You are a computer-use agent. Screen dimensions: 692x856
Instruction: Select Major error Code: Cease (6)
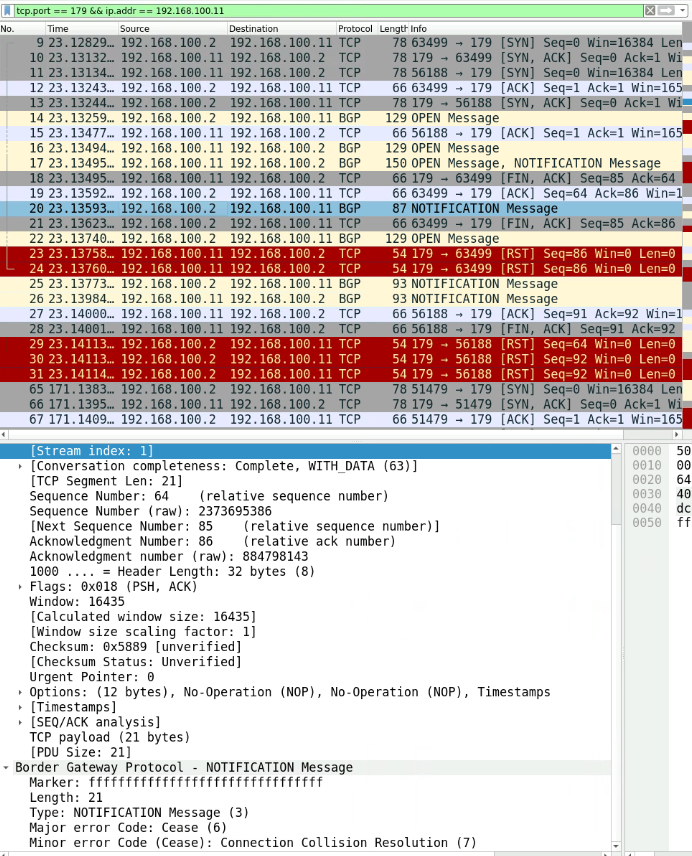(305, 828)
